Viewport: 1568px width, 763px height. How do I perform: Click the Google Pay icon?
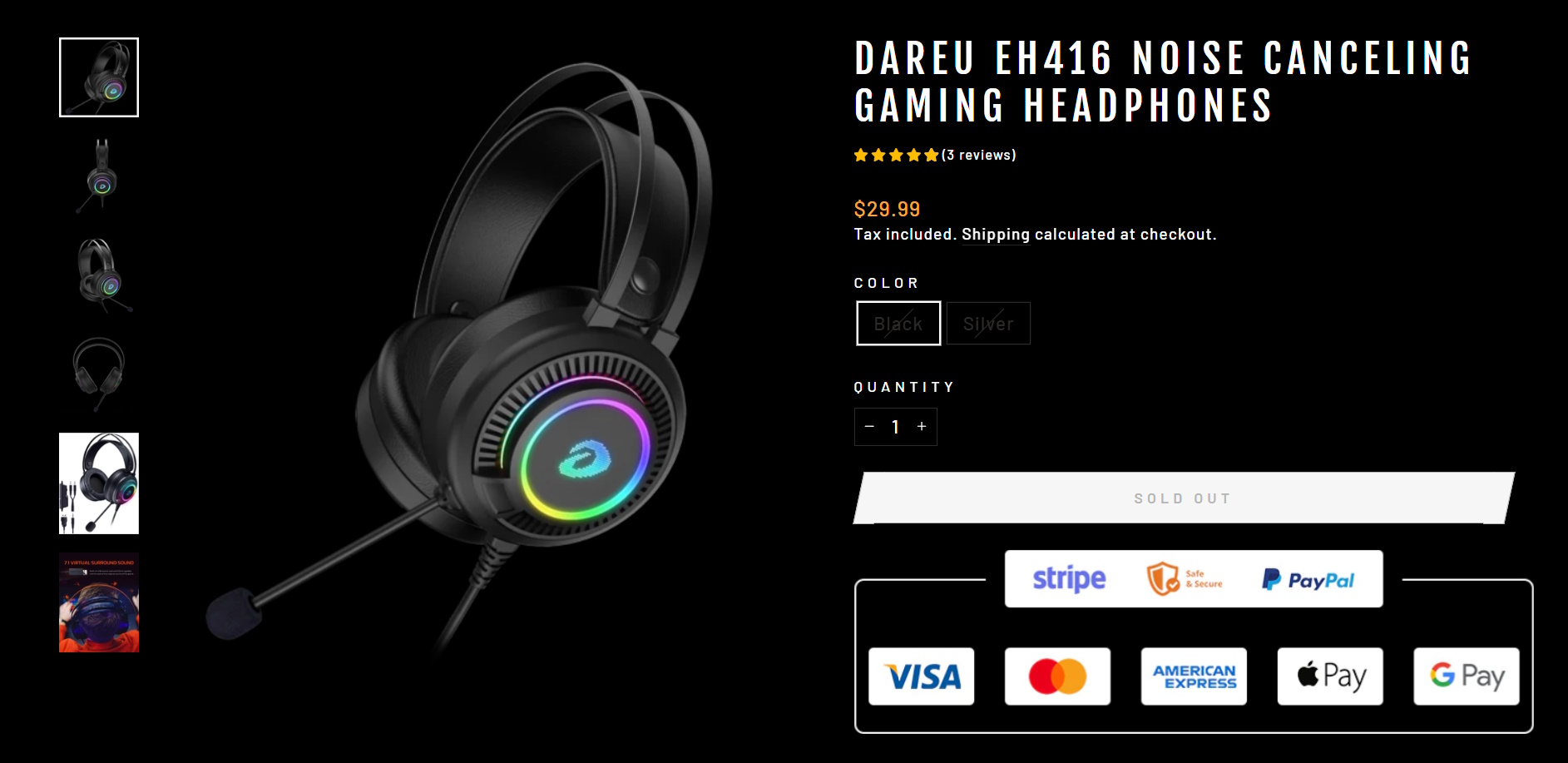pos(1467,676)
